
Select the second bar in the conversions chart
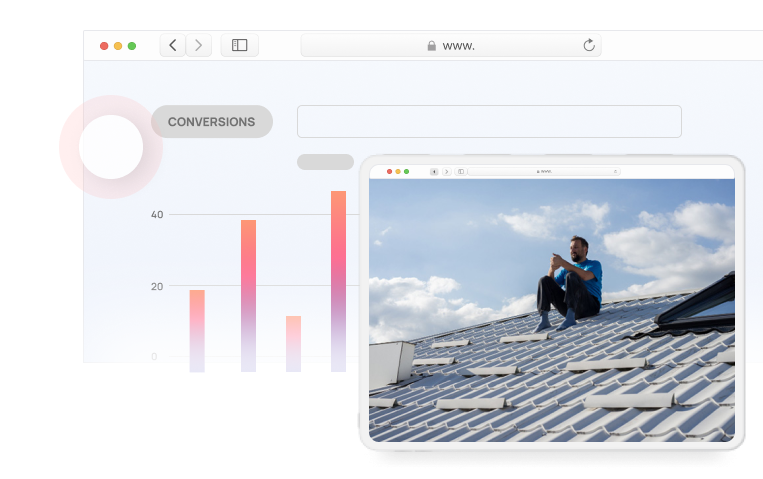pos(248,295)
